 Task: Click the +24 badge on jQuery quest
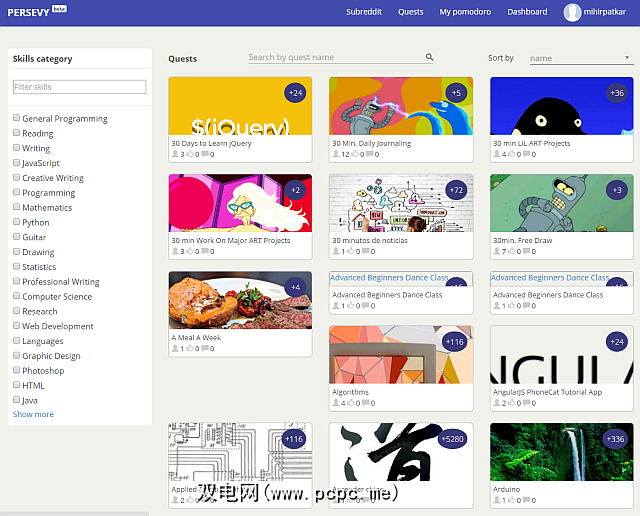(295, 93)
